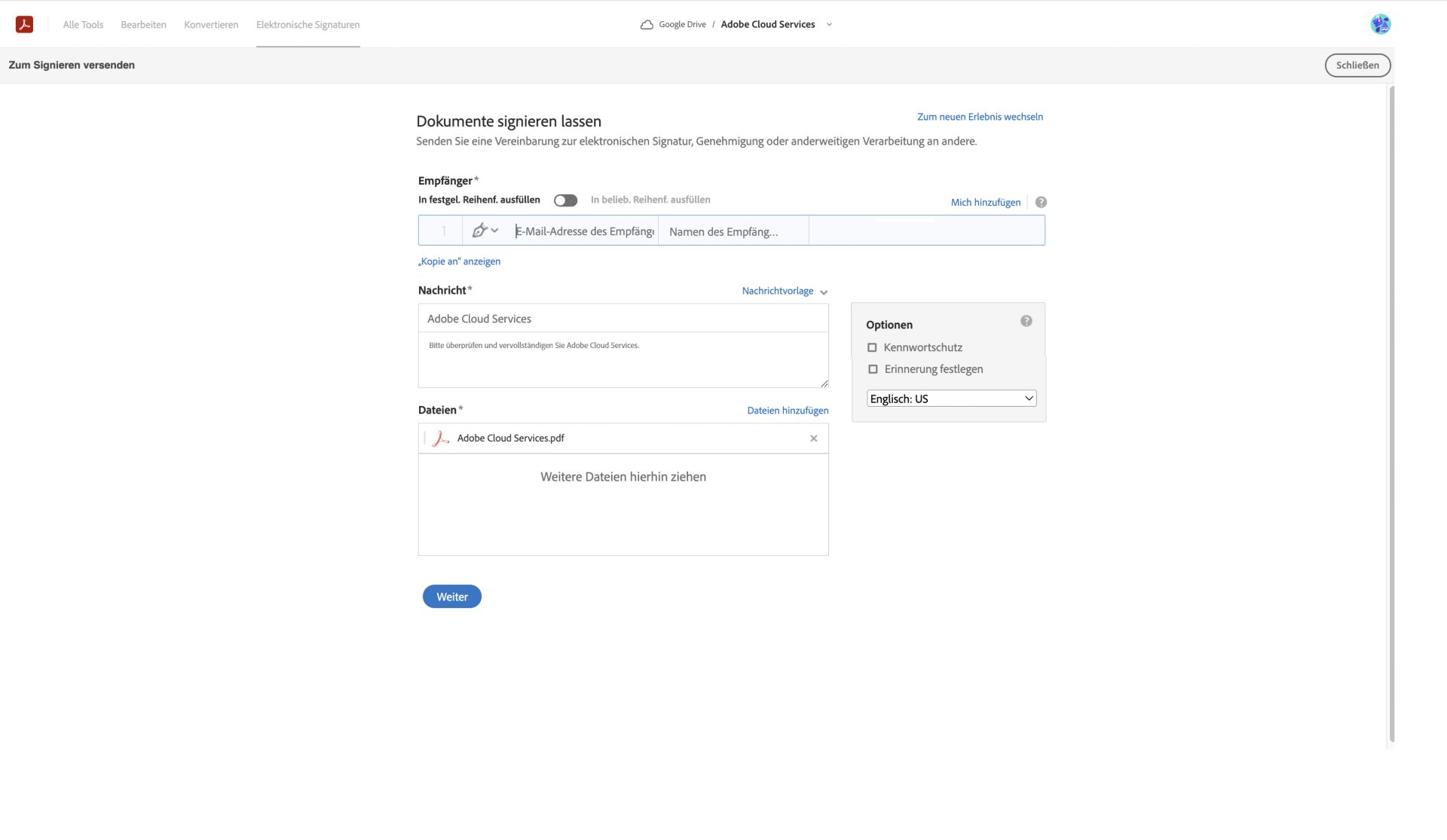Click the Mich hinzufügen link
The width and height of the screenshot is (1447, 840).
(985, 201)
